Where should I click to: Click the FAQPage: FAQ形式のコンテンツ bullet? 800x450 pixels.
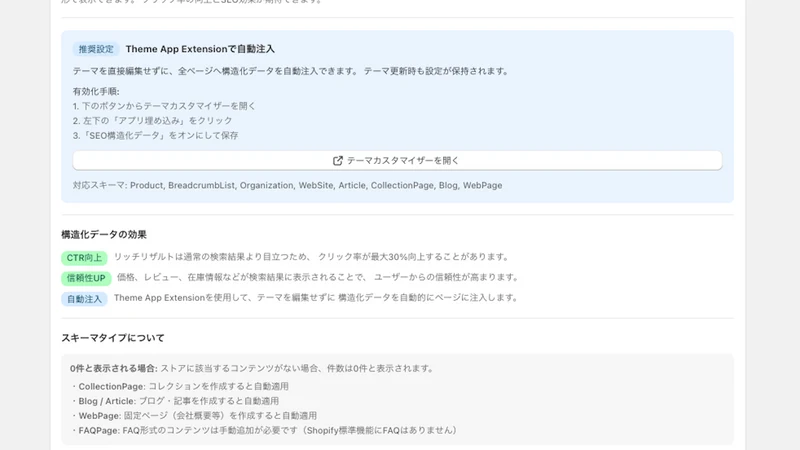click(265, 431)
